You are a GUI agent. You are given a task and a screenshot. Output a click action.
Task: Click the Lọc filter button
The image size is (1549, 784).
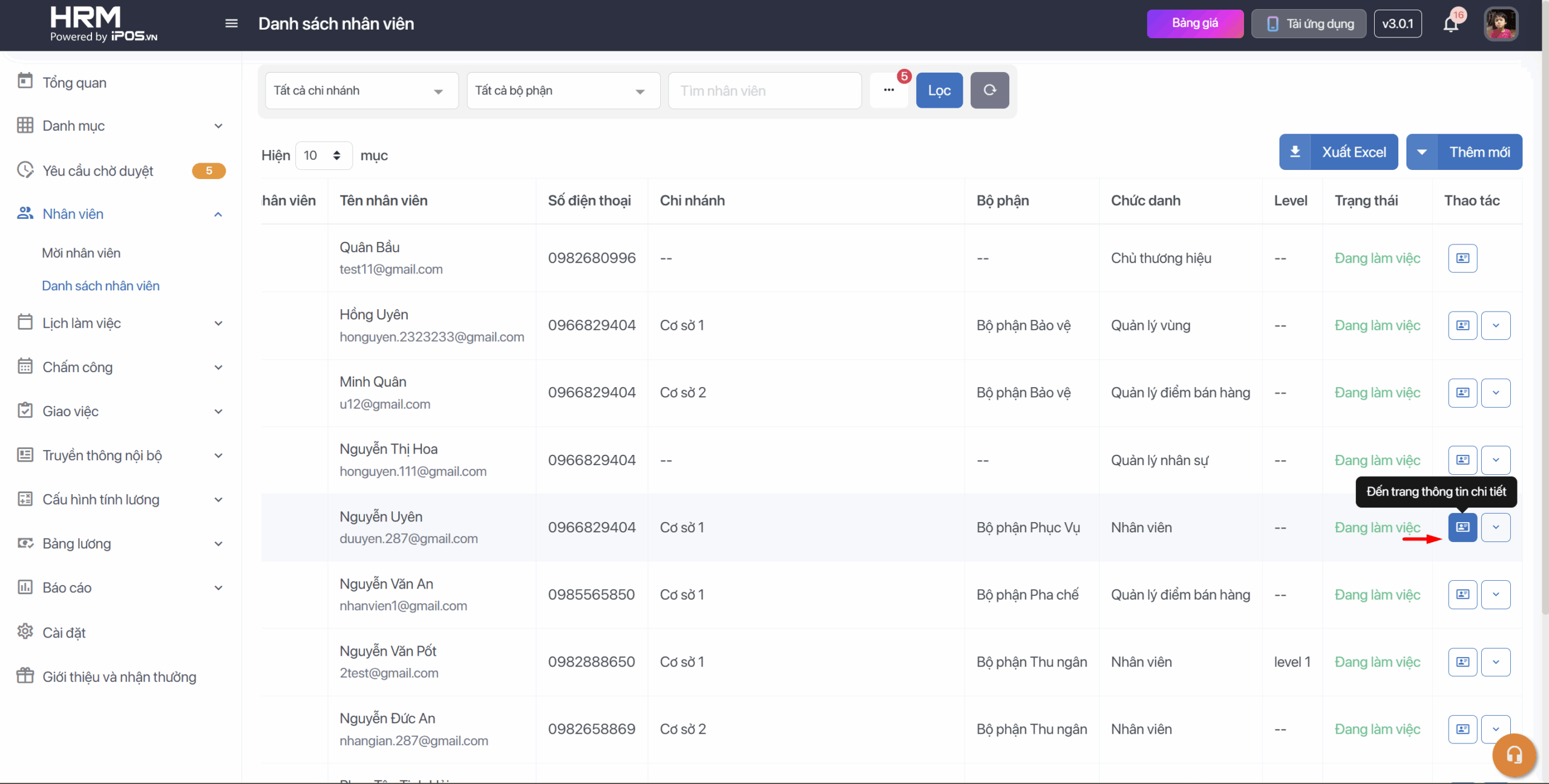939,90
